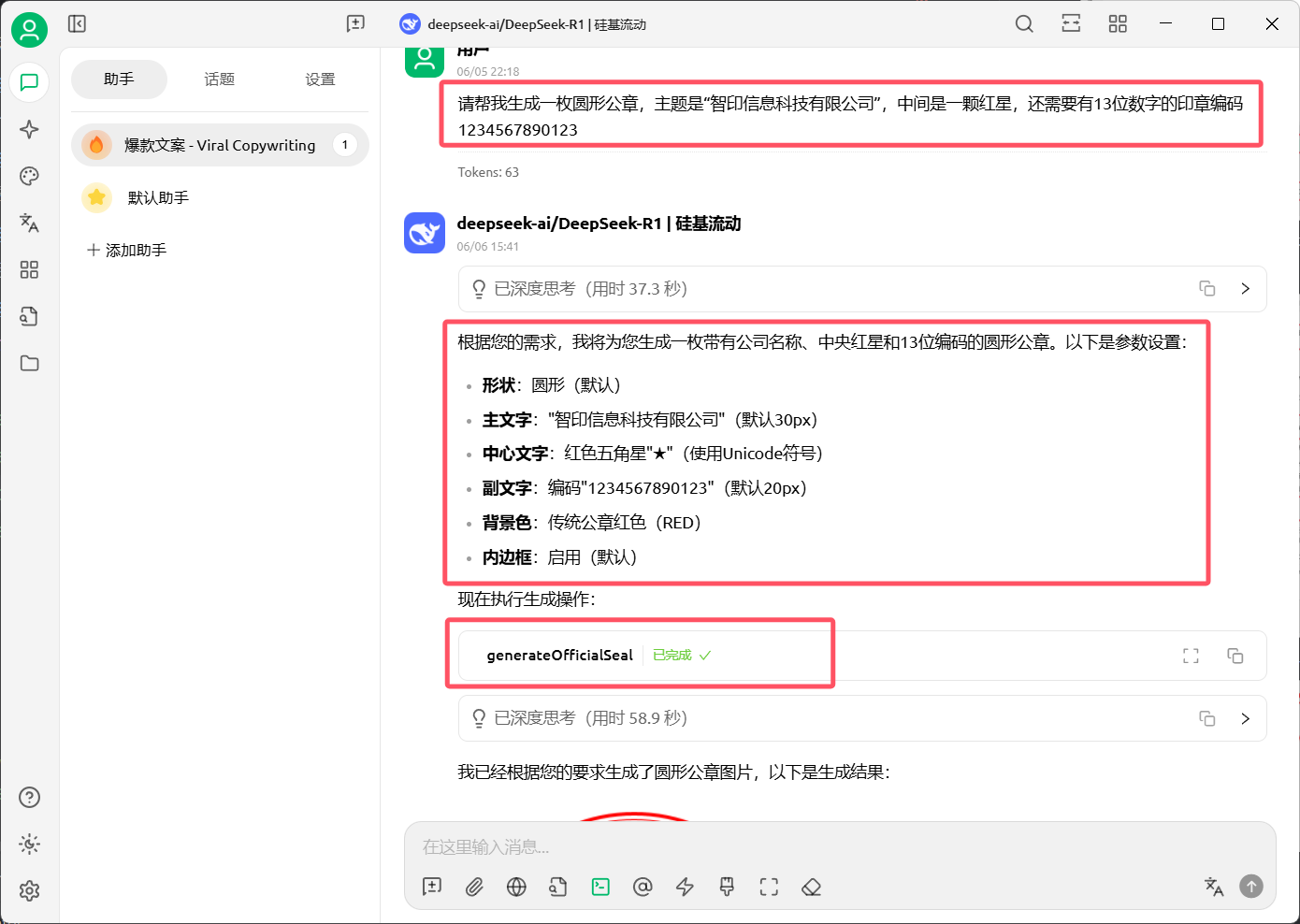Expand the 37.3 秒 deep thinking block

click(1245, 289)
